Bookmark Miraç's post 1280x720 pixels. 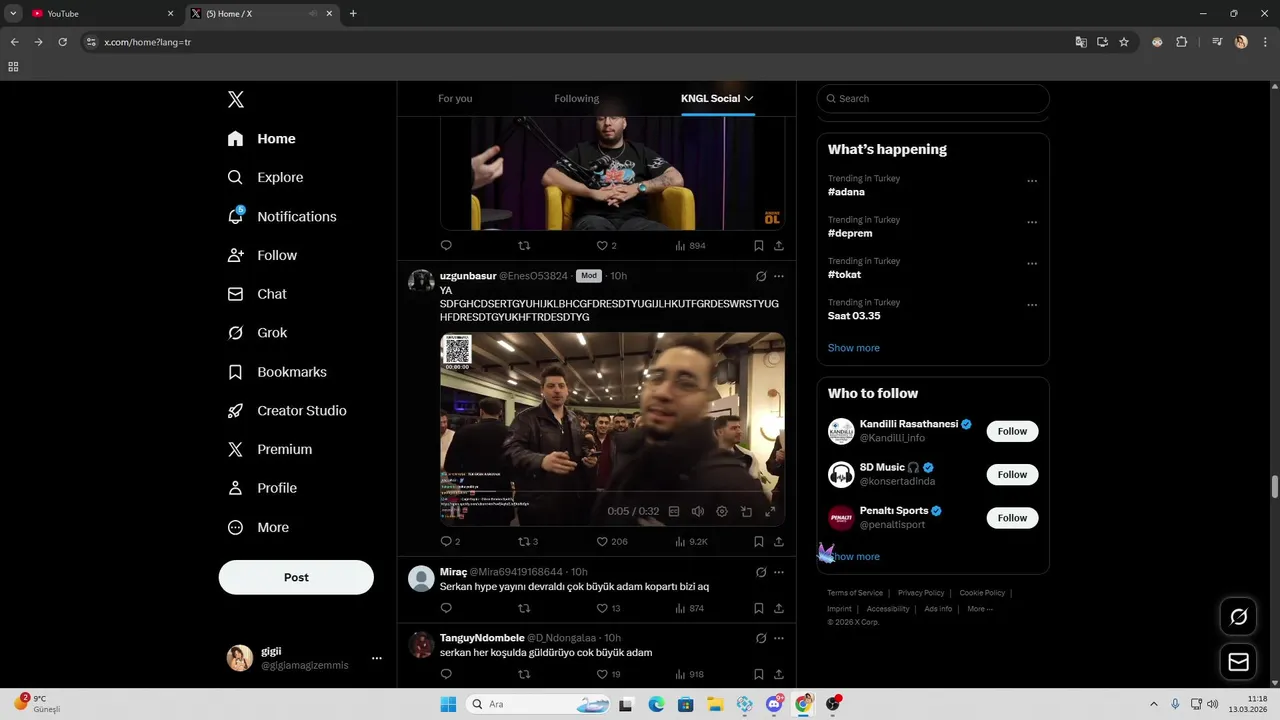(759, 608)
